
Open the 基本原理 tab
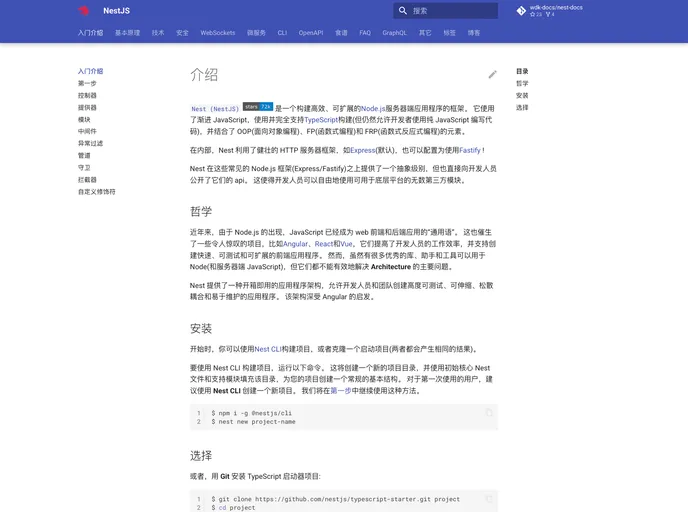[x=127, y=33]
